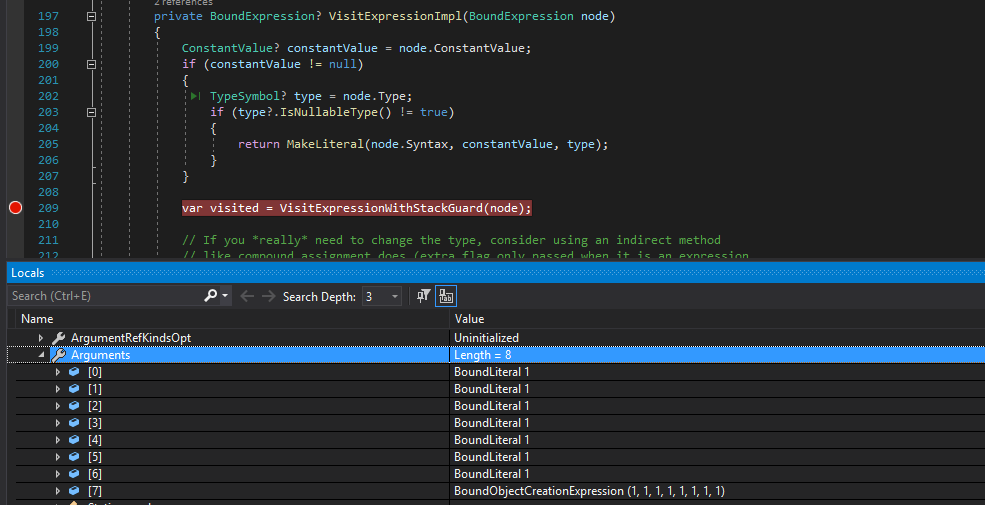Click 'constantValue != null' condition on line 200
Image resolution: width=985 pixels, height=505 pixels.
point(283,64)
